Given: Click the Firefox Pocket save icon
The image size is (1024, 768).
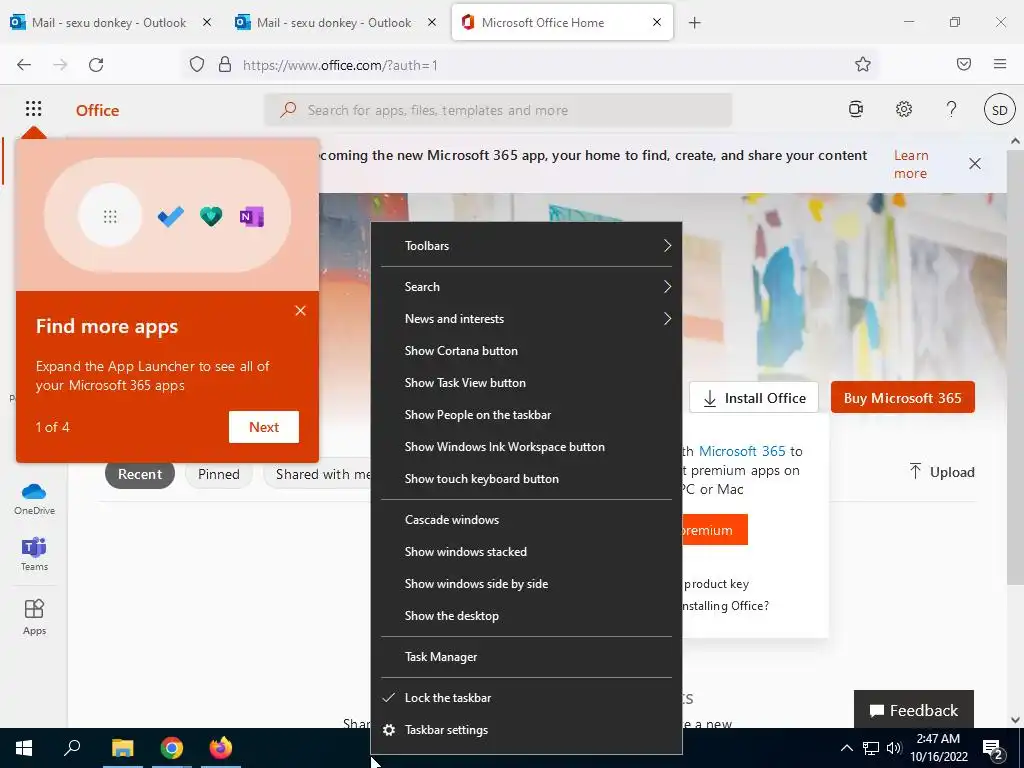Looking at the screenshot, I should pyautogui.click(x=963, y=64).
